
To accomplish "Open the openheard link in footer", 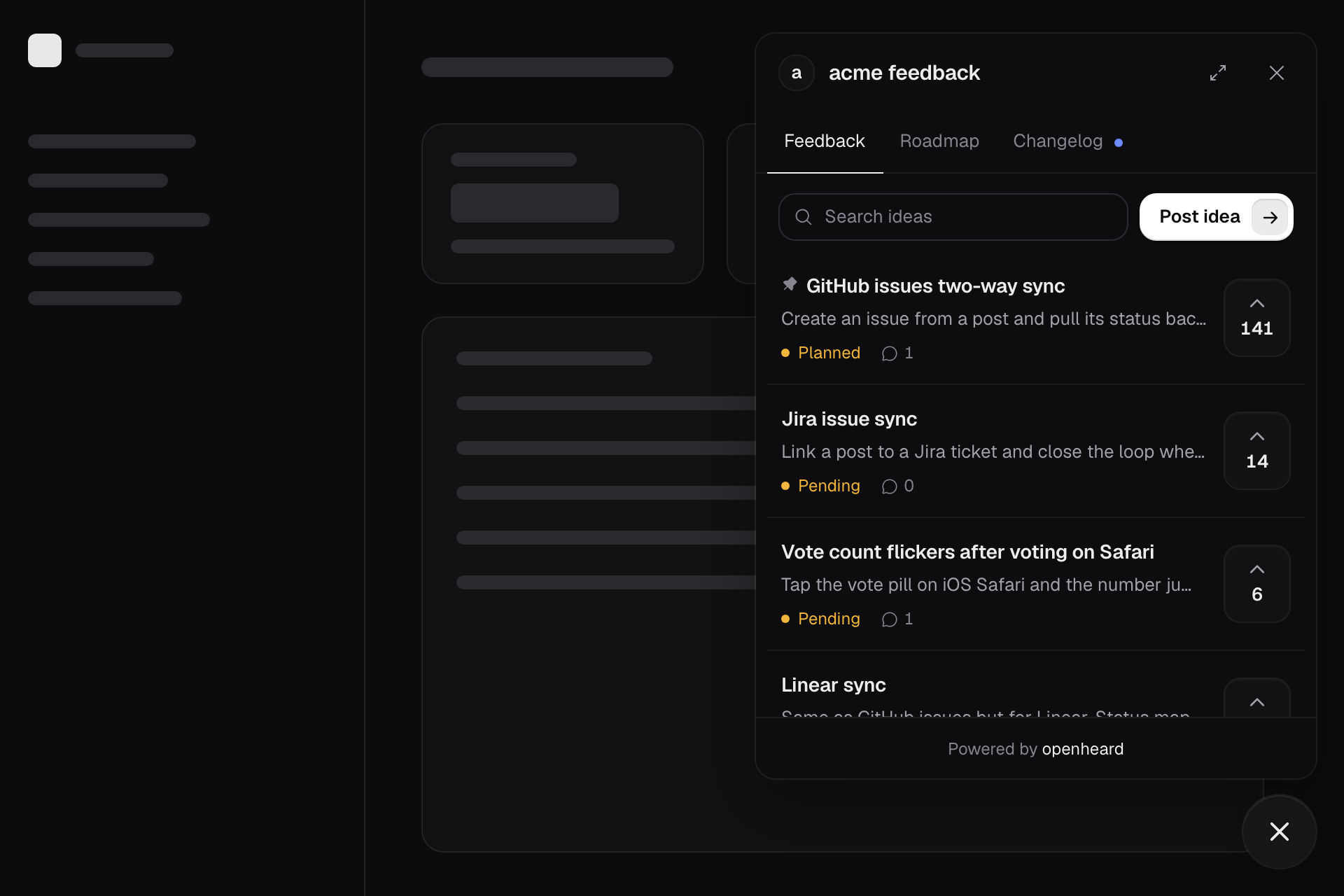I will click(1083, 749).
